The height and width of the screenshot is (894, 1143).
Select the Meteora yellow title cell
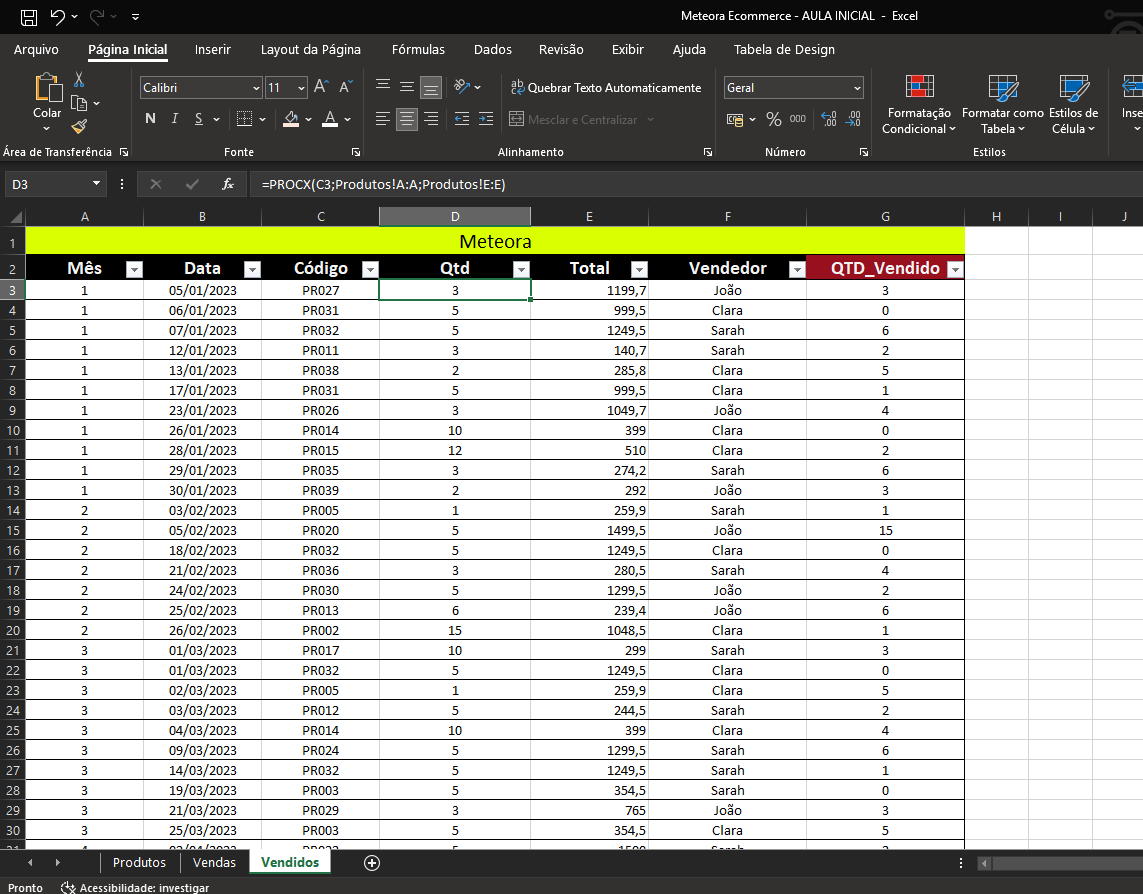(495, 241)
